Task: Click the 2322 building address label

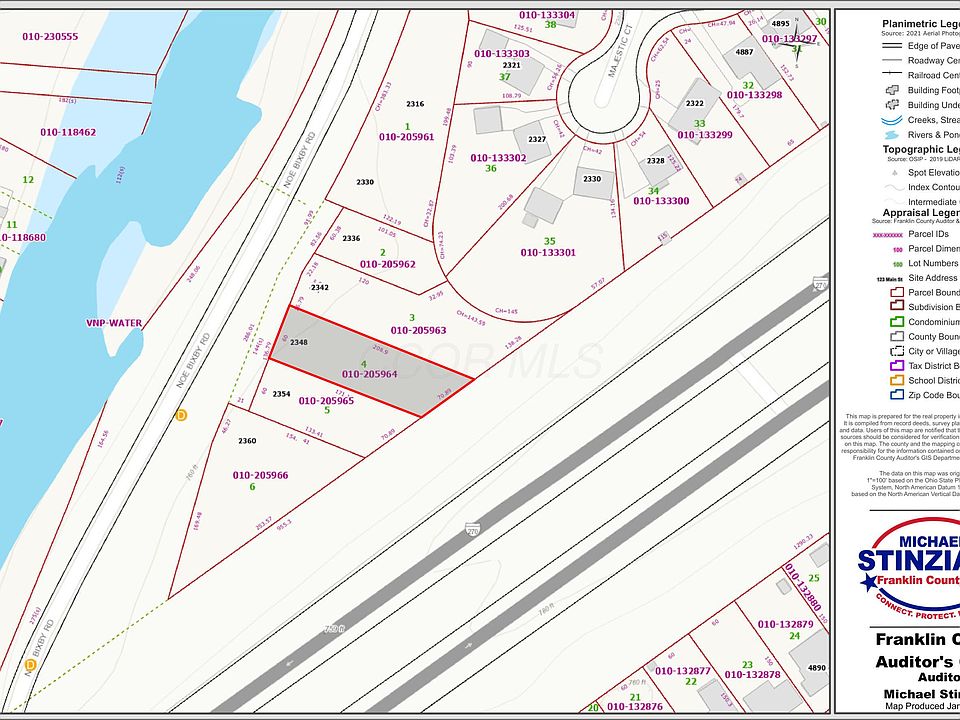Action: 695,103
